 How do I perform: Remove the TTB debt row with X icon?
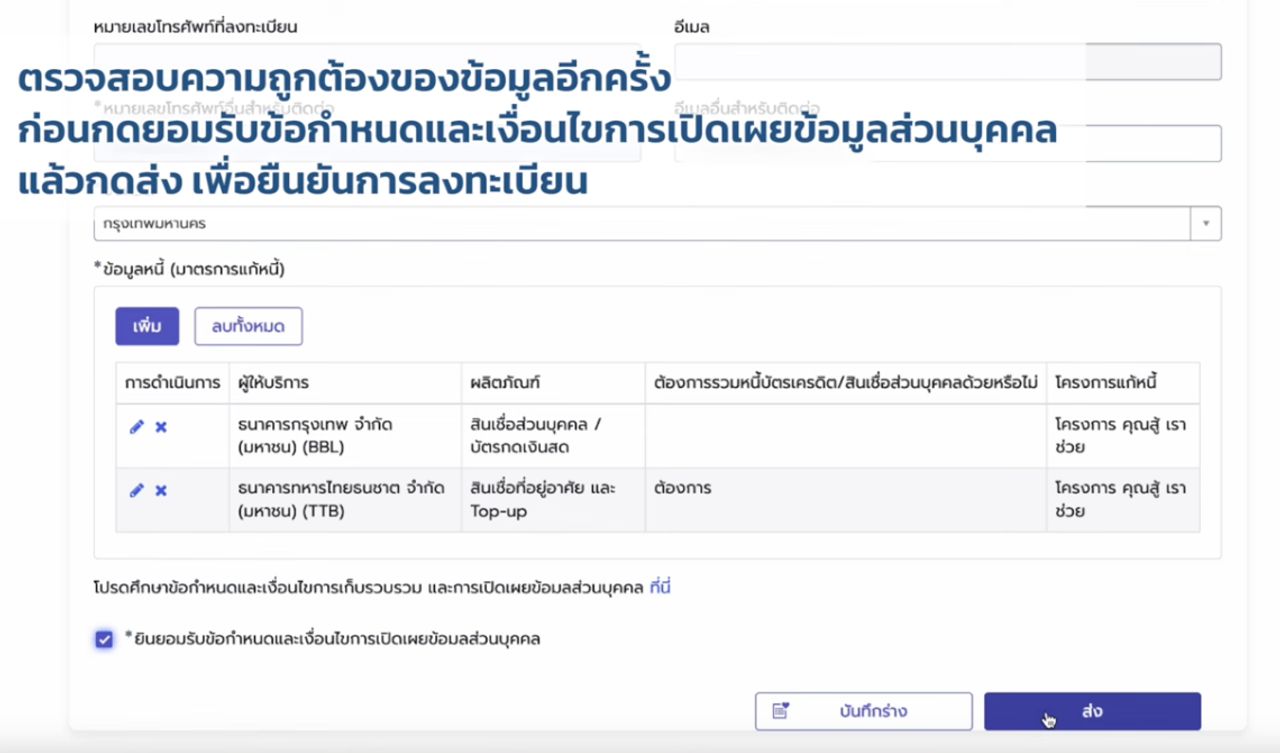click(161, 490)
